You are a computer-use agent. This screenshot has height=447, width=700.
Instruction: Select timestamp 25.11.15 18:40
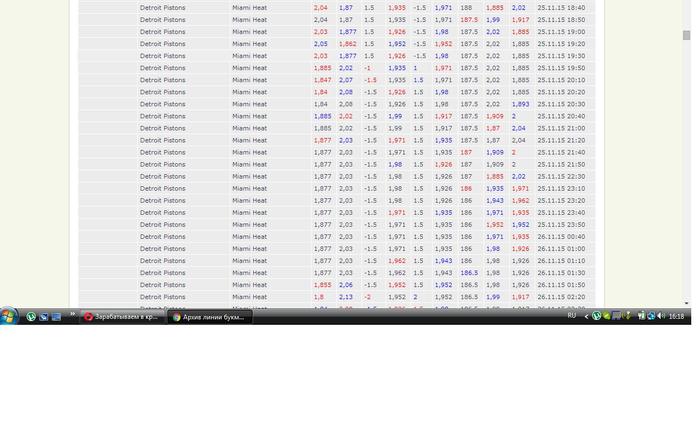pos(561,8)
